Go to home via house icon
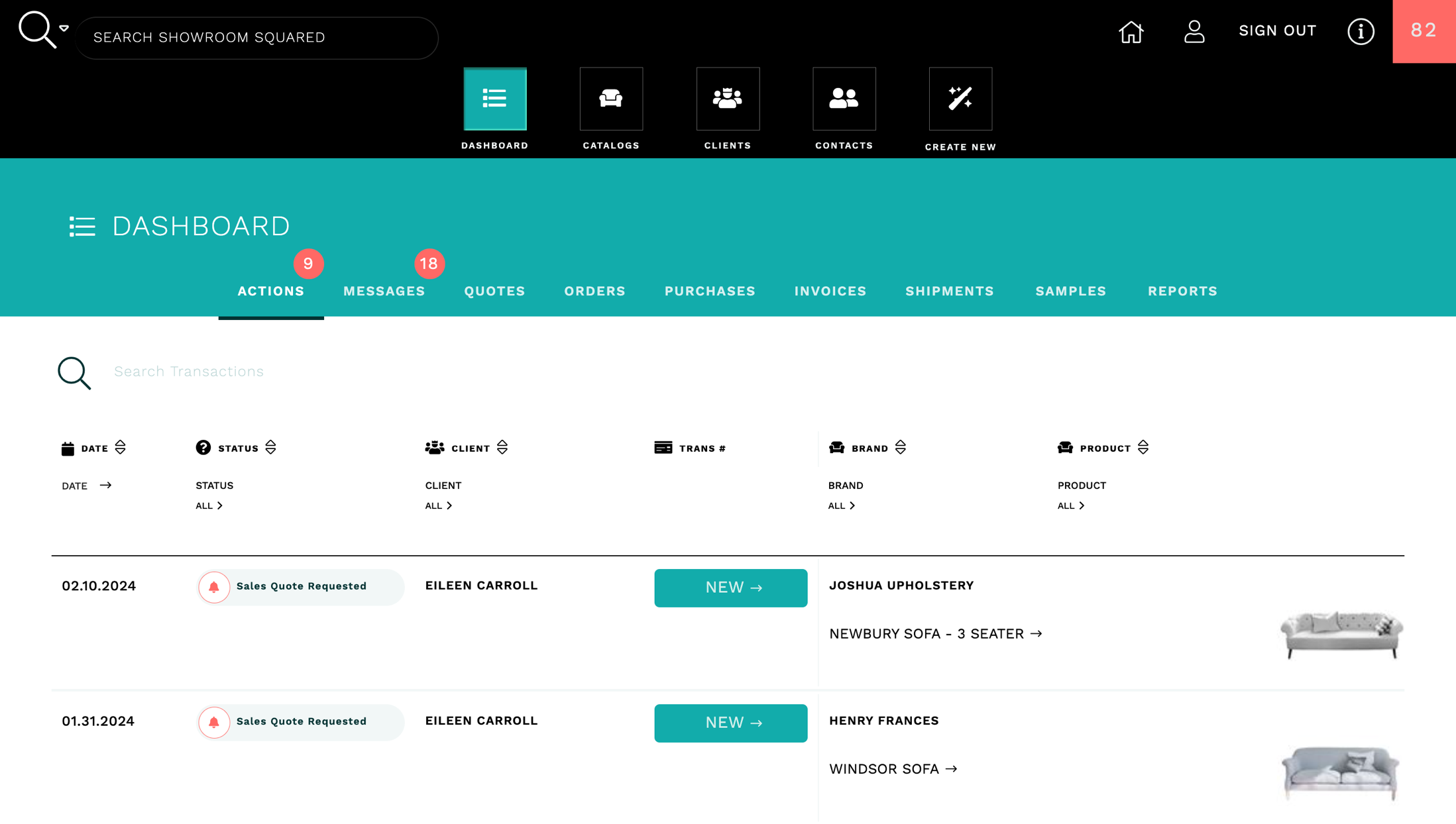1456x824 pixels. pyautogui.click(x=1131, y=32)
